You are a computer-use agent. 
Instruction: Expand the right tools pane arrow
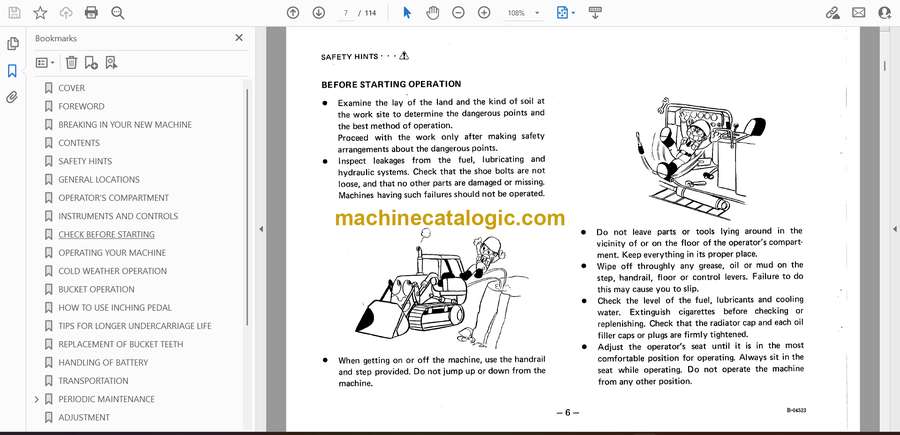894,229
